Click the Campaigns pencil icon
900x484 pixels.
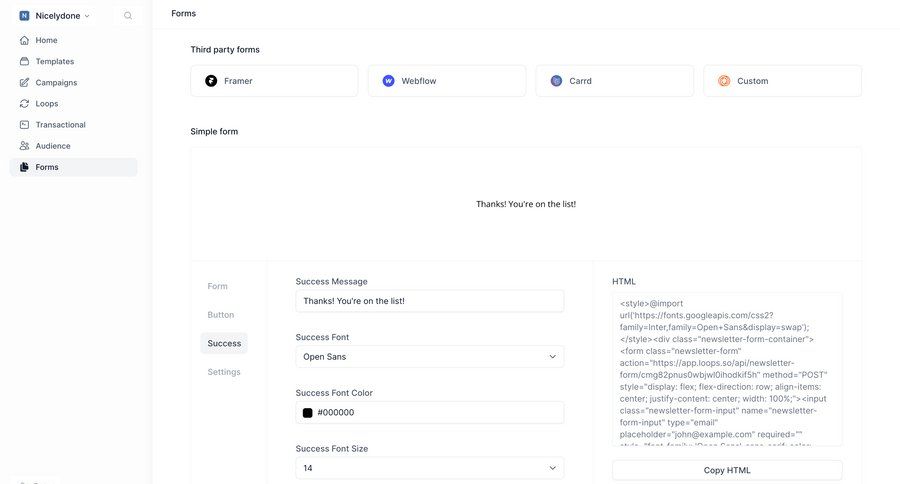25,82
